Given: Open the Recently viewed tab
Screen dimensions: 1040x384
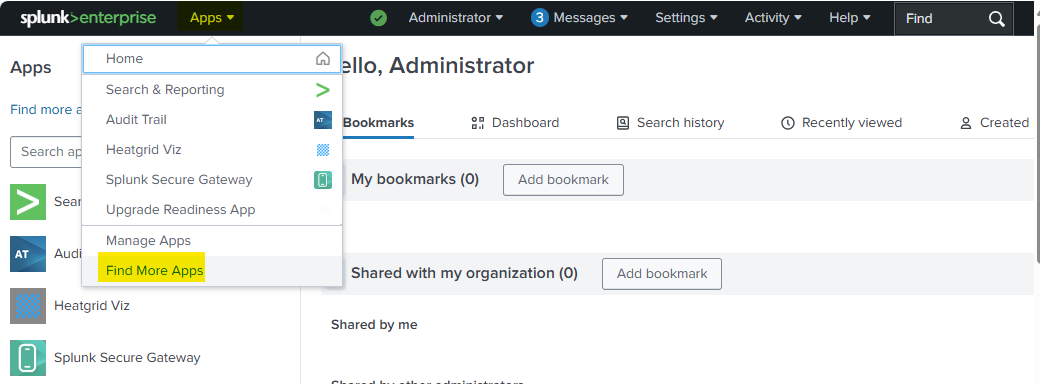Looking at the screenshot, I should pyautogui.click(x=842, y=123).
